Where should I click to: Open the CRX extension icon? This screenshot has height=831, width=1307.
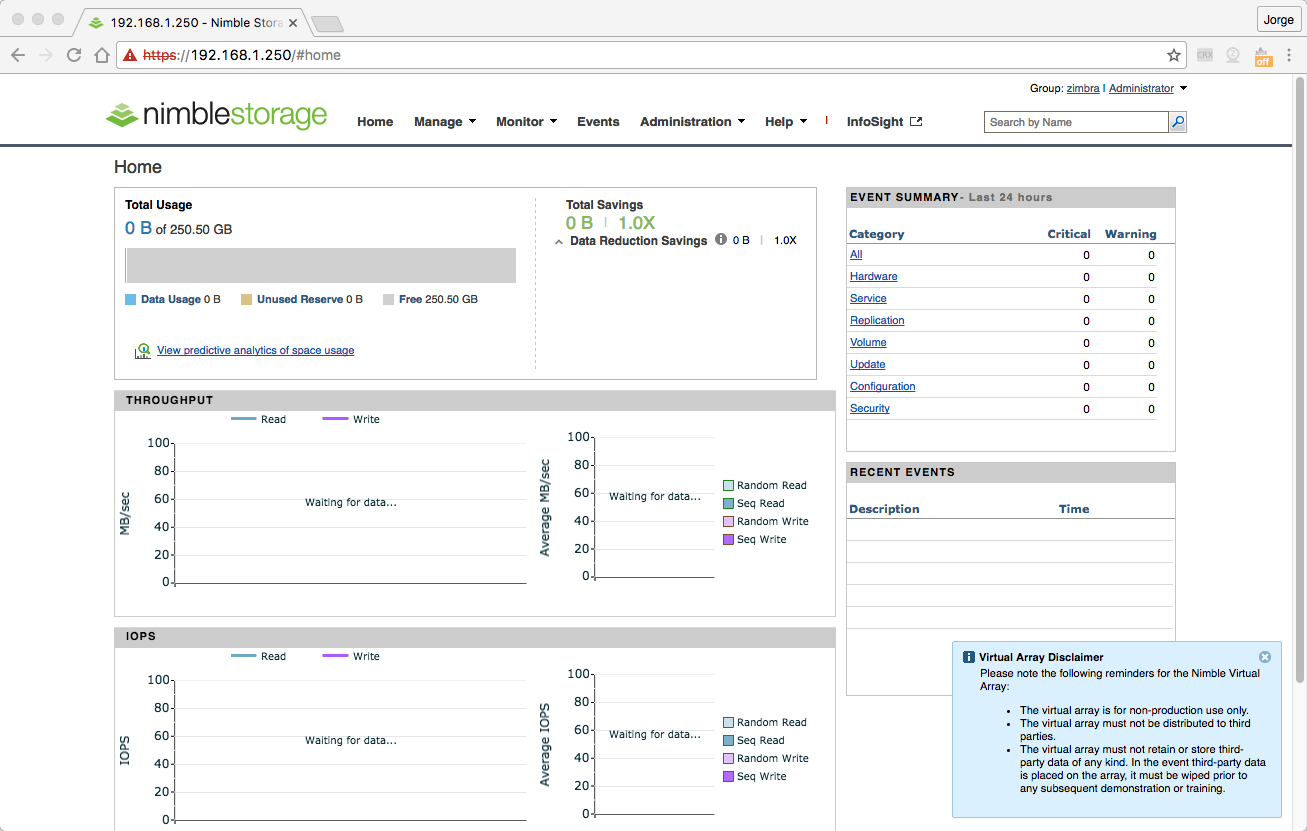[x=1204, y=55]
